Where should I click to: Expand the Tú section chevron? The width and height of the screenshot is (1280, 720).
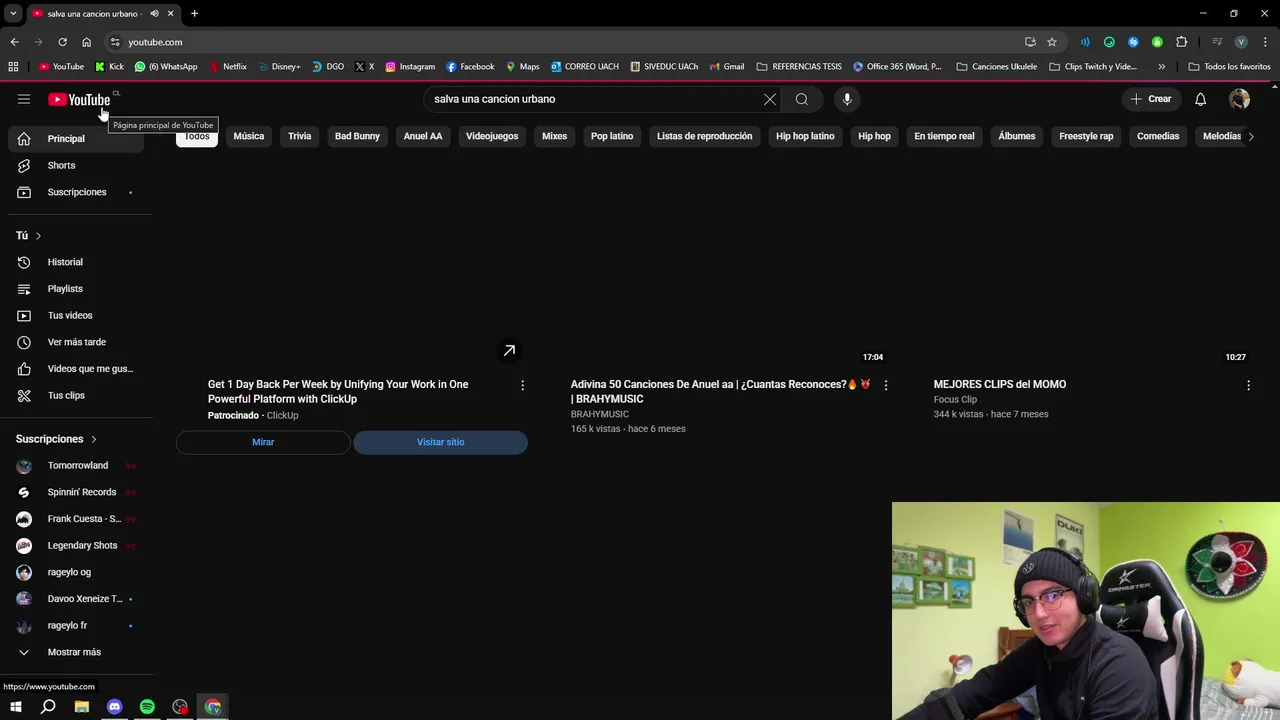click(x=38, y=236)
